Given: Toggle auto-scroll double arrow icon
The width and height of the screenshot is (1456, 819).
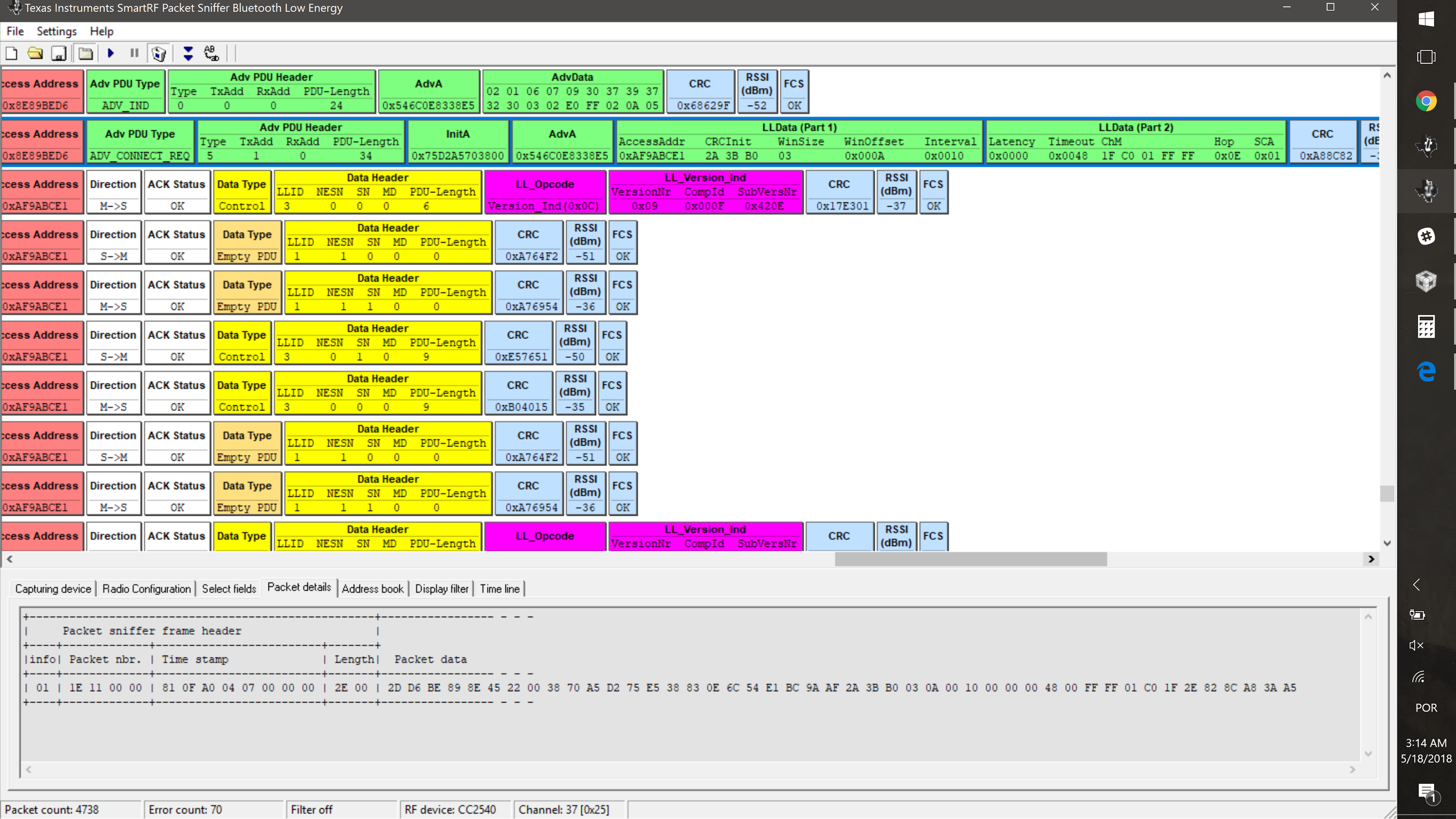Looking at the screenshot, I should click(x=188, y=54).
